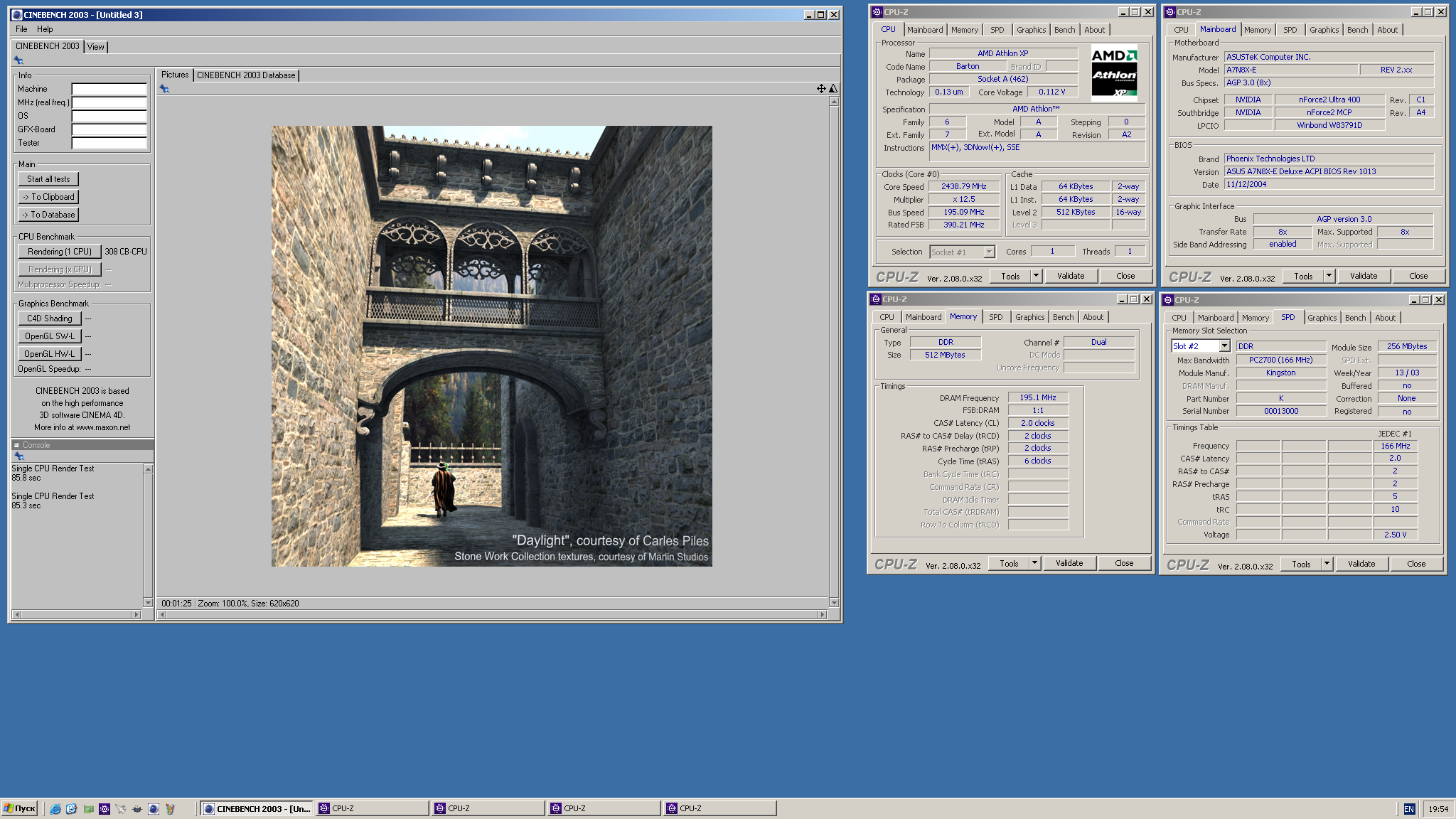Click the four-arrow move icon above the picture
The width and height of the screenshot is (1456, 819).
tap(821, 88)
